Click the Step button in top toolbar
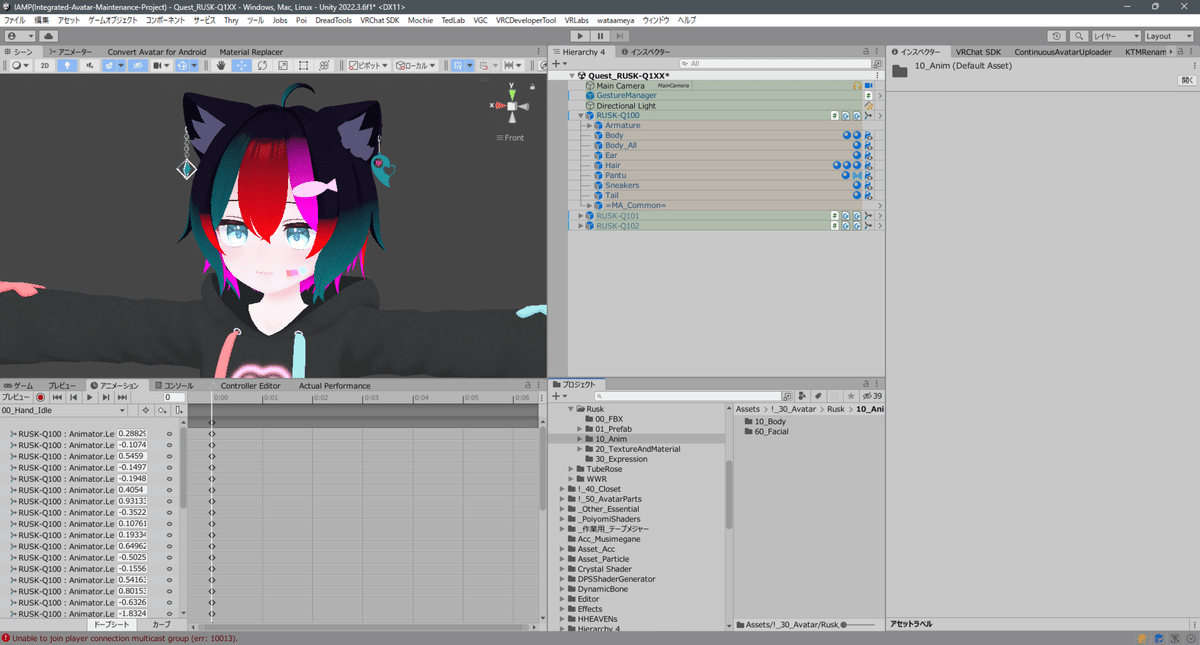The image size is (1200, 645). [620, 36]
